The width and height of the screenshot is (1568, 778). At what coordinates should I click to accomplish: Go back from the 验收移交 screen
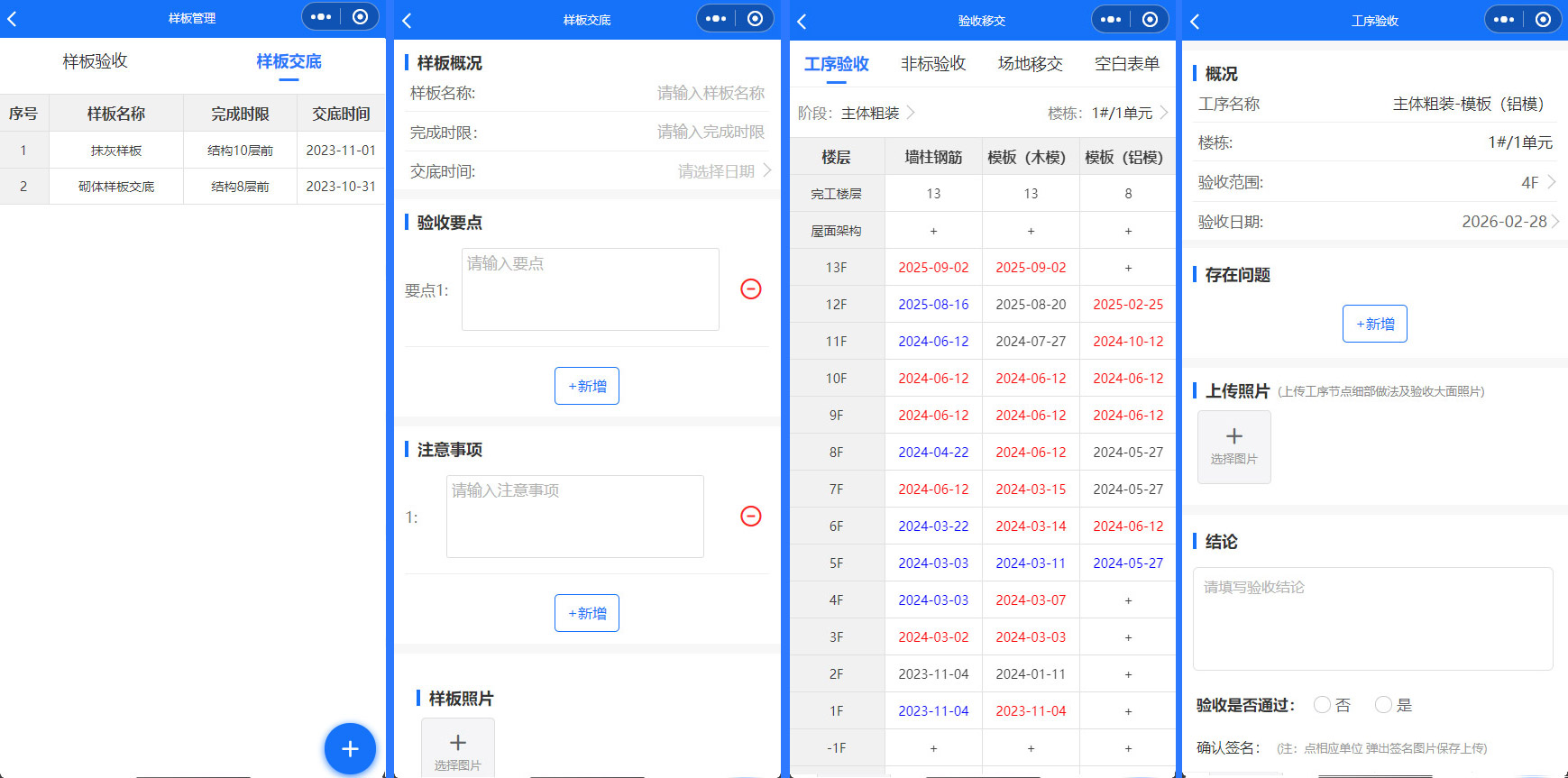pos(802,21)
